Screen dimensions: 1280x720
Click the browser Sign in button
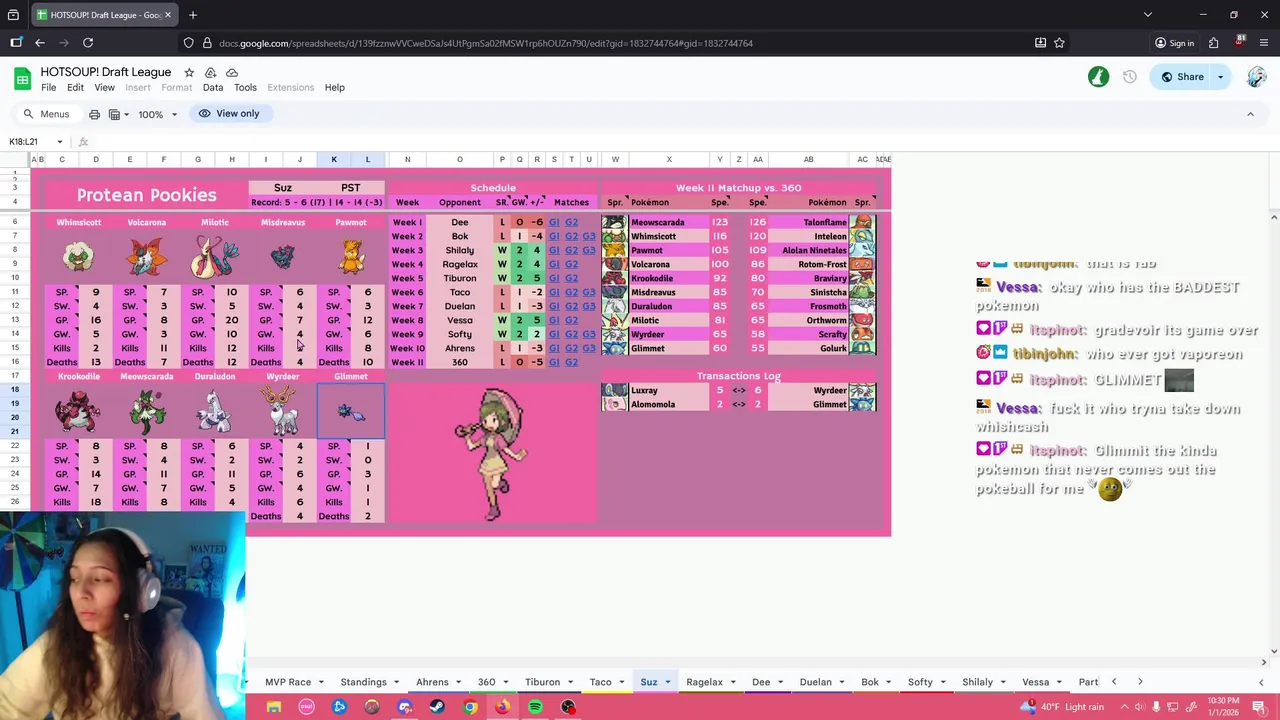pyautogui.click(x=1174, y=43)
